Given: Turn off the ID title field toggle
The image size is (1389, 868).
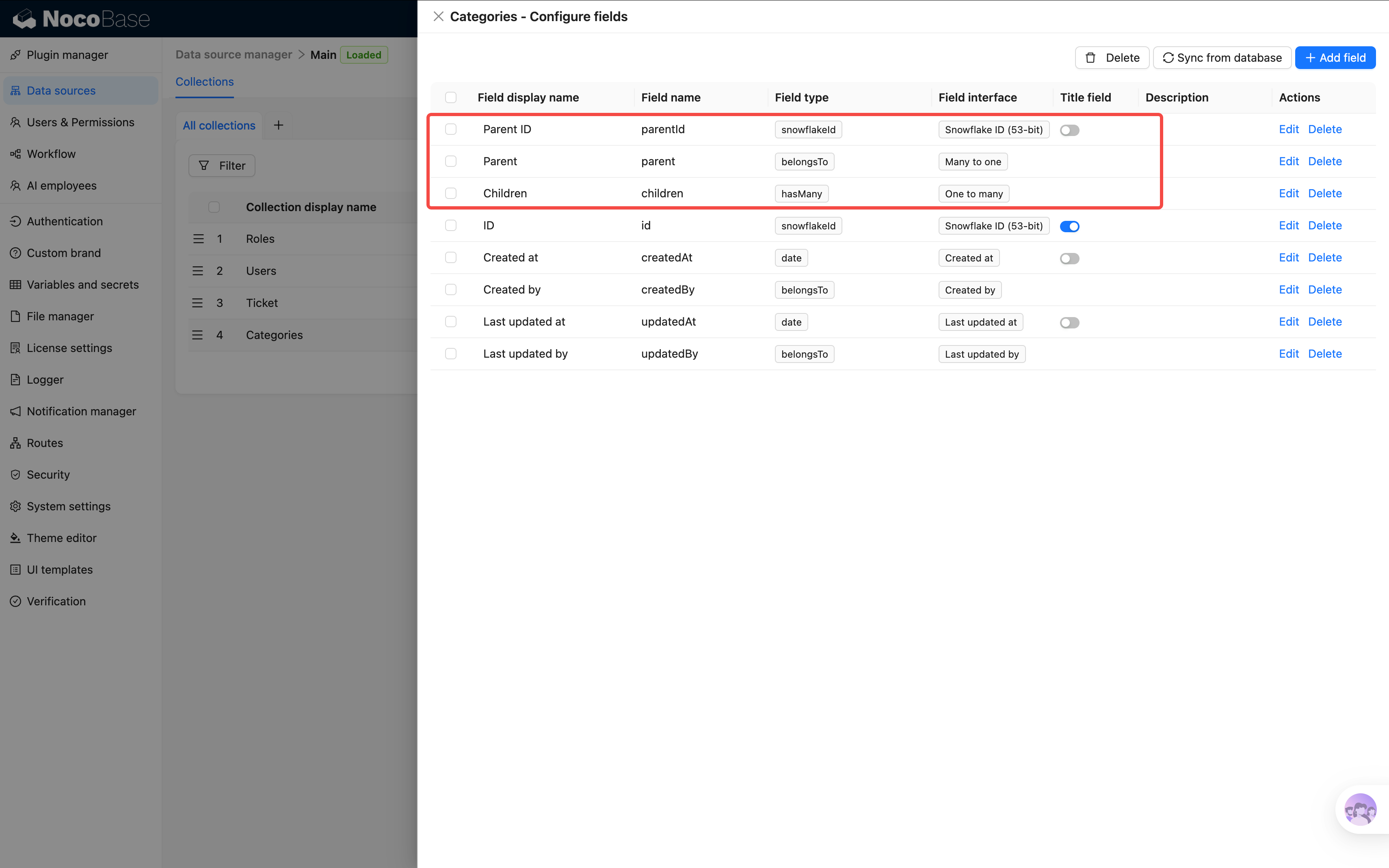Looking at the screenshot, I should click(1069, 226).
